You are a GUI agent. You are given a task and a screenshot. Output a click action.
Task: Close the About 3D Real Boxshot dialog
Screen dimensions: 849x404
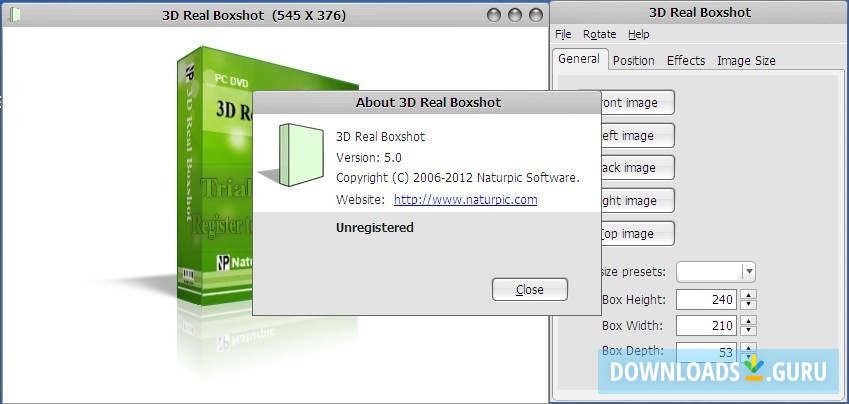tap(530, 290)
